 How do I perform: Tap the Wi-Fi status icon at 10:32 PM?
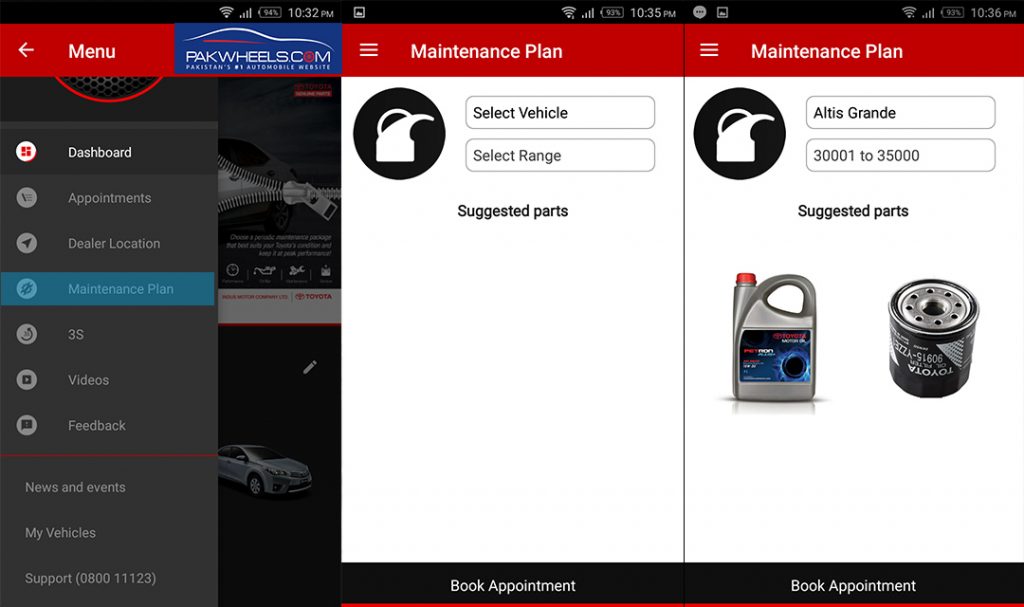tap(226, 12)
